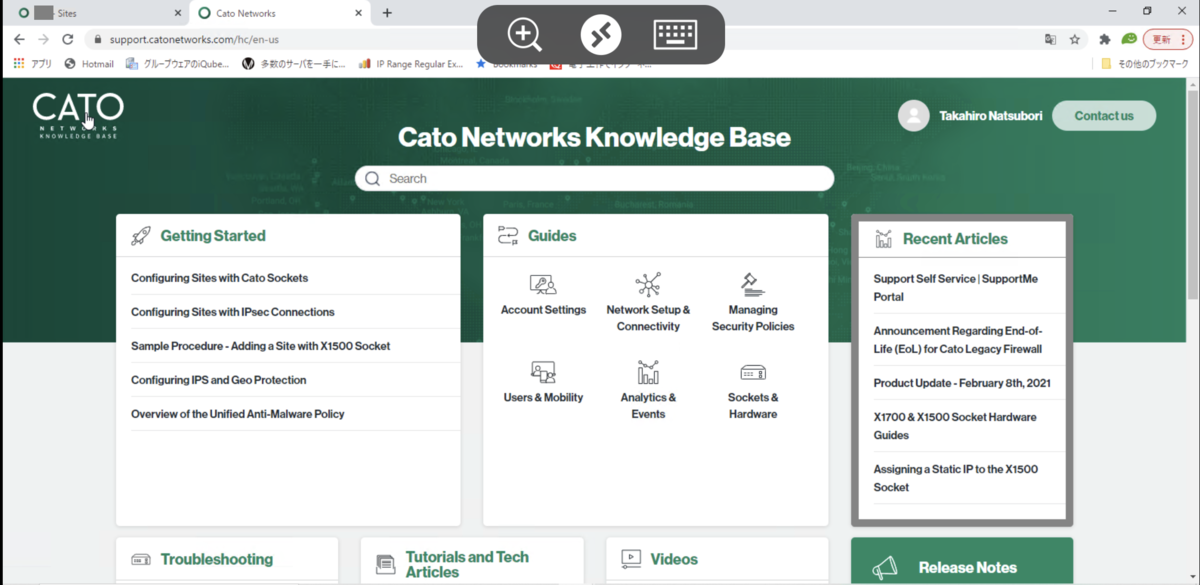Click the Contact us button
Screen dimensions: 1200x585
click(x=1104, y=116)
